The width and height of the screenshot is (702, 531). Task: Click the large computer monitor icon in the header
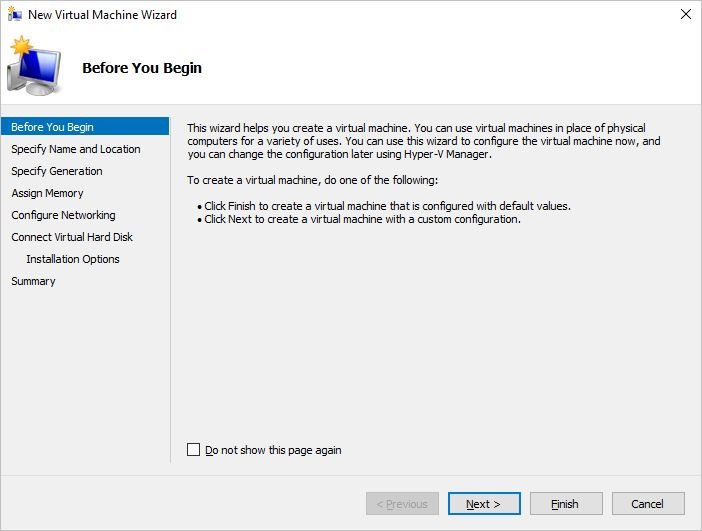(x=34, y=68)
